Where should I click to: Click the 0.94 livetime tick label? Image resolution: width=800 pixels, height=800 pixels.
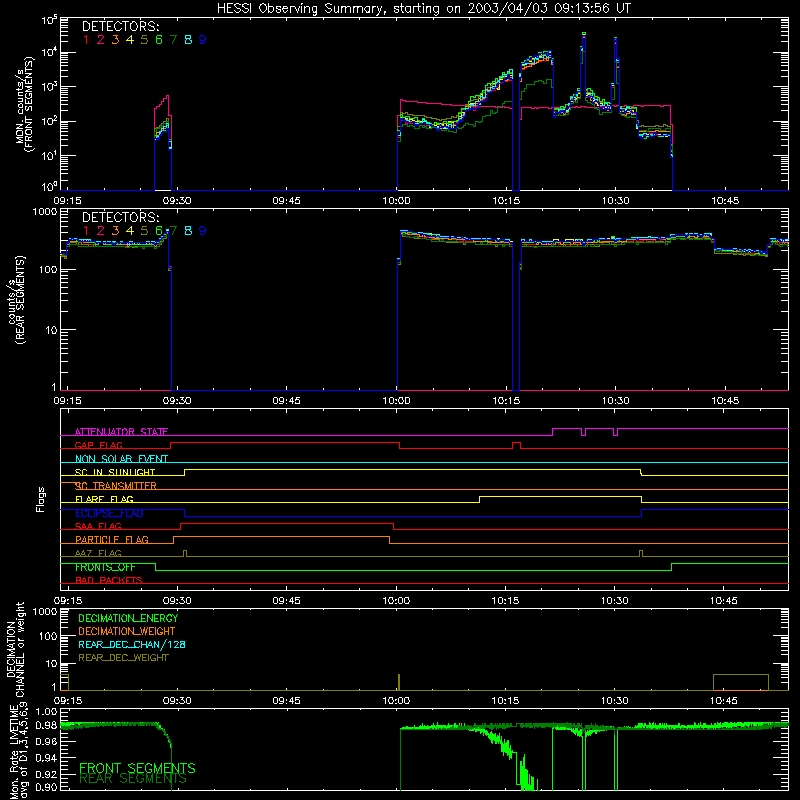[46, 758]
